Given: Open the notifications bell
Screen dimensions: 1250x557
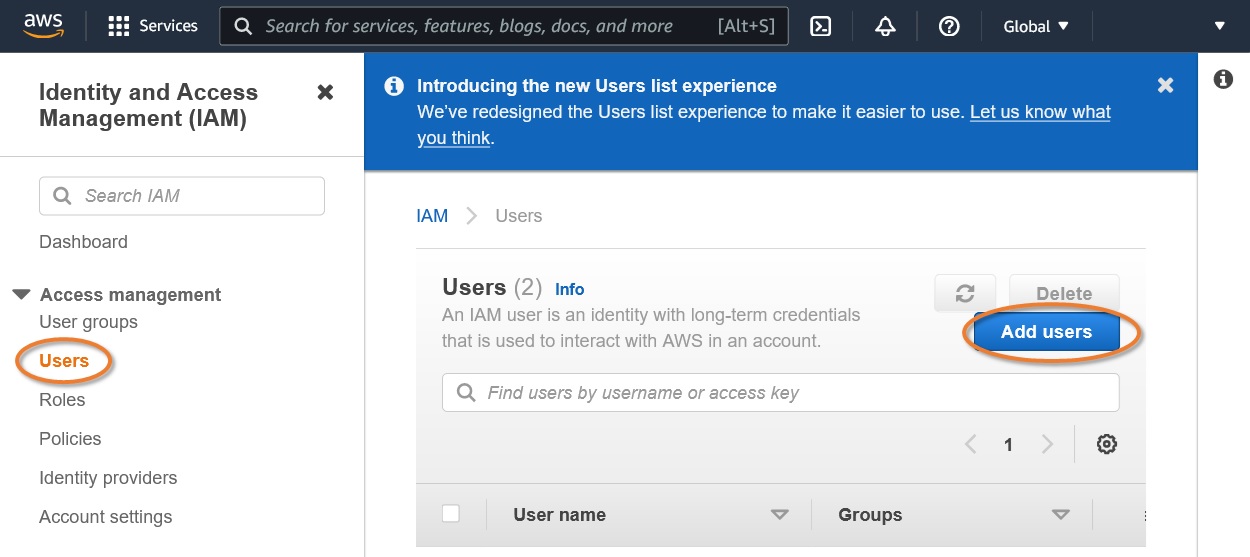Looking at the screenshot, I should [885, 27].
